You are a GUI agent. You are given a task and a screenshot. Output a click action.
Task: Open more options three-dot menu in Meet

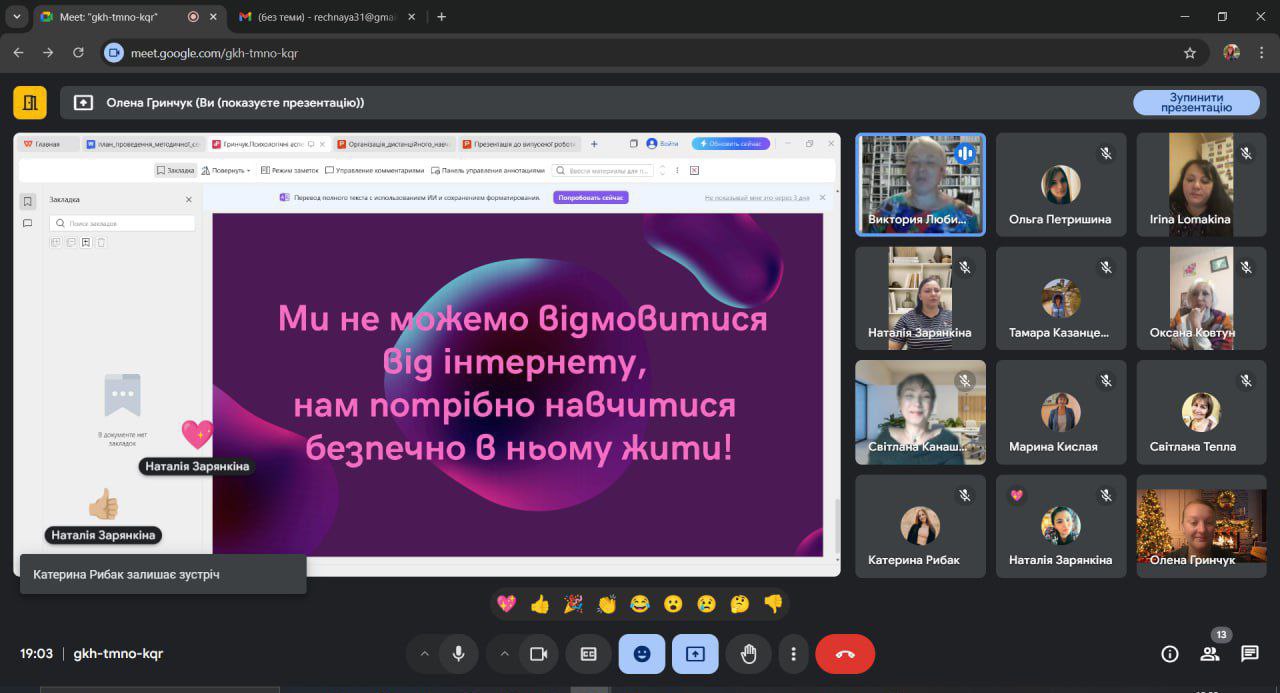pos(793,654)
